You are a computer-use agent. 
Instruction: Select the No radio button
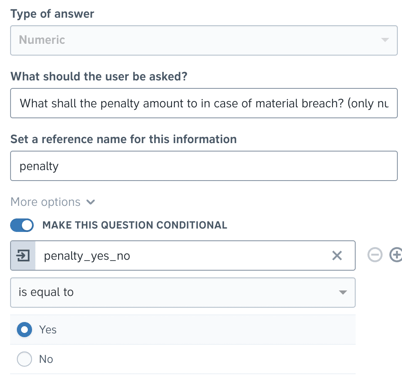coord(24,359)
